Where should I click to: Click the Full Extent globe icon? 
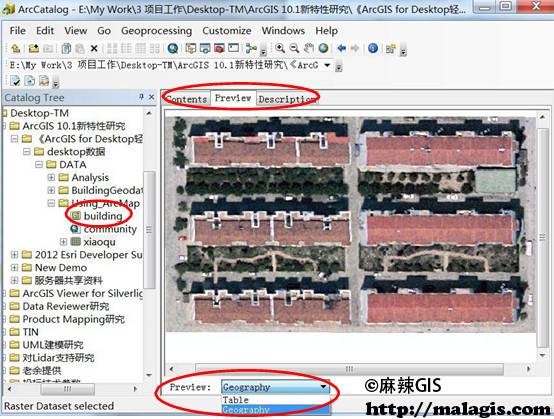[x=323, y=48]
